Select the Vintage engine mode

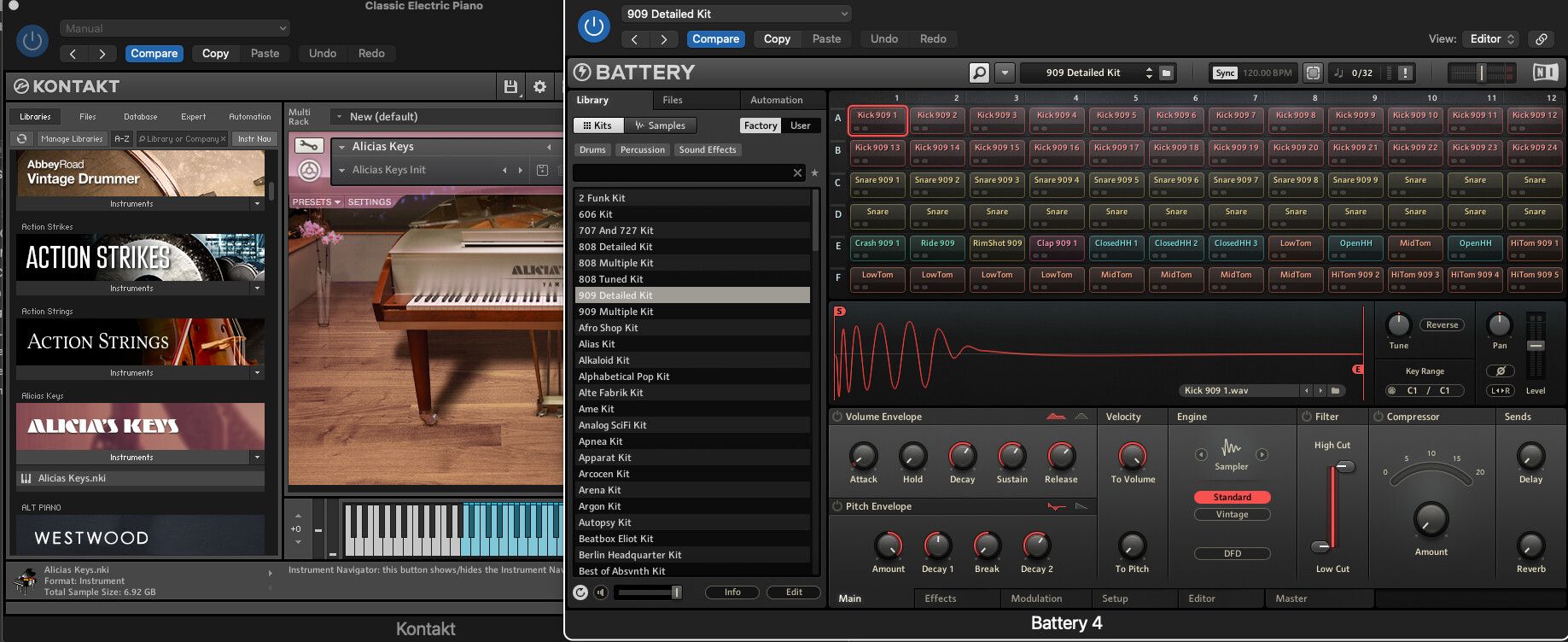[x=1232, y=514]
